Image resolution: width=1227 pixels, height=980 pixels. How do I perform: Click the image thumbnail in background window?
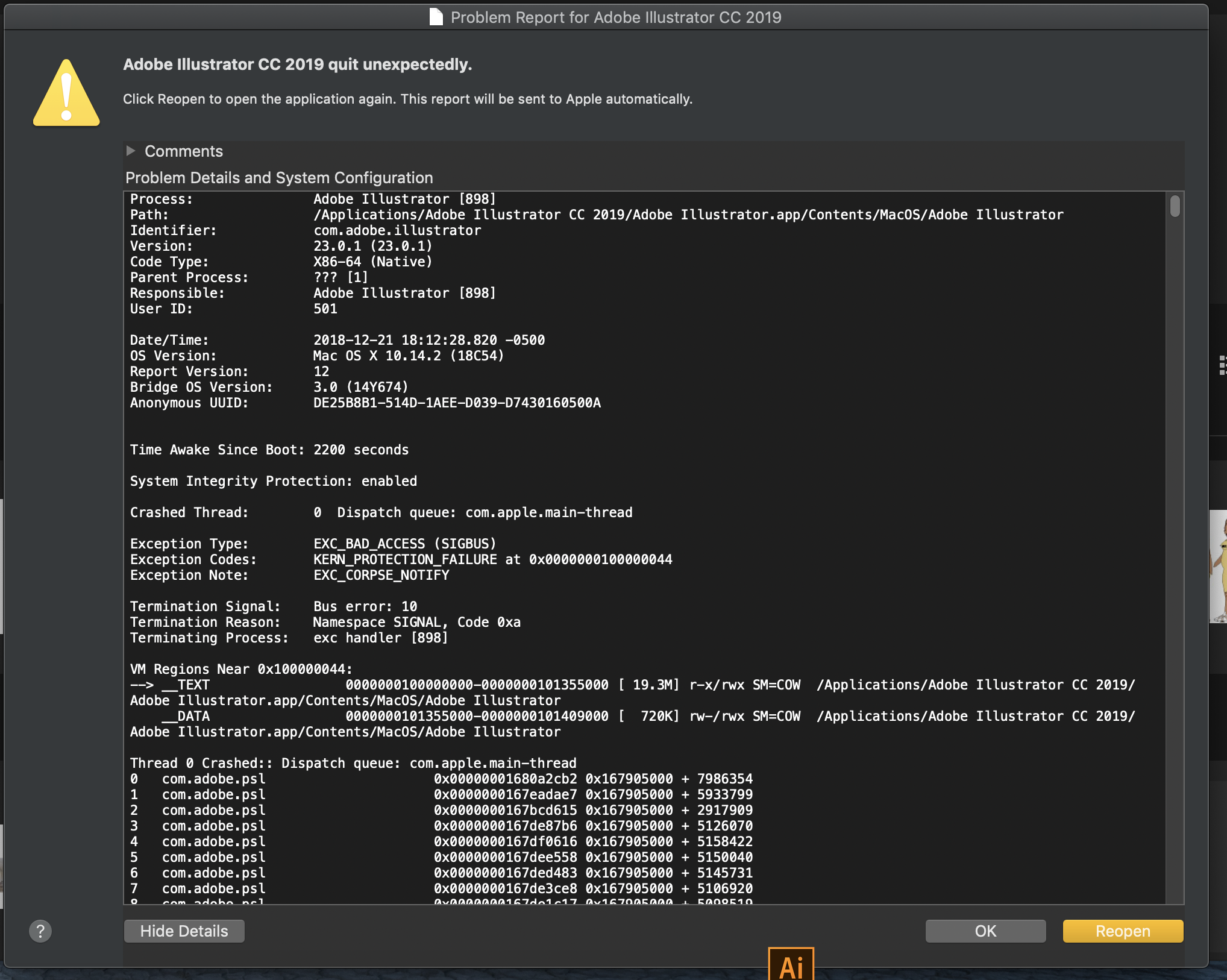pos(1218,567)
